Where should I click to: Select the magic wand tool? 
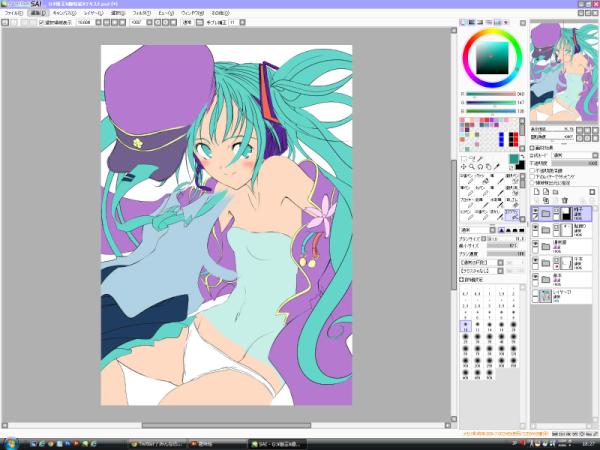(x=480, y=158)
